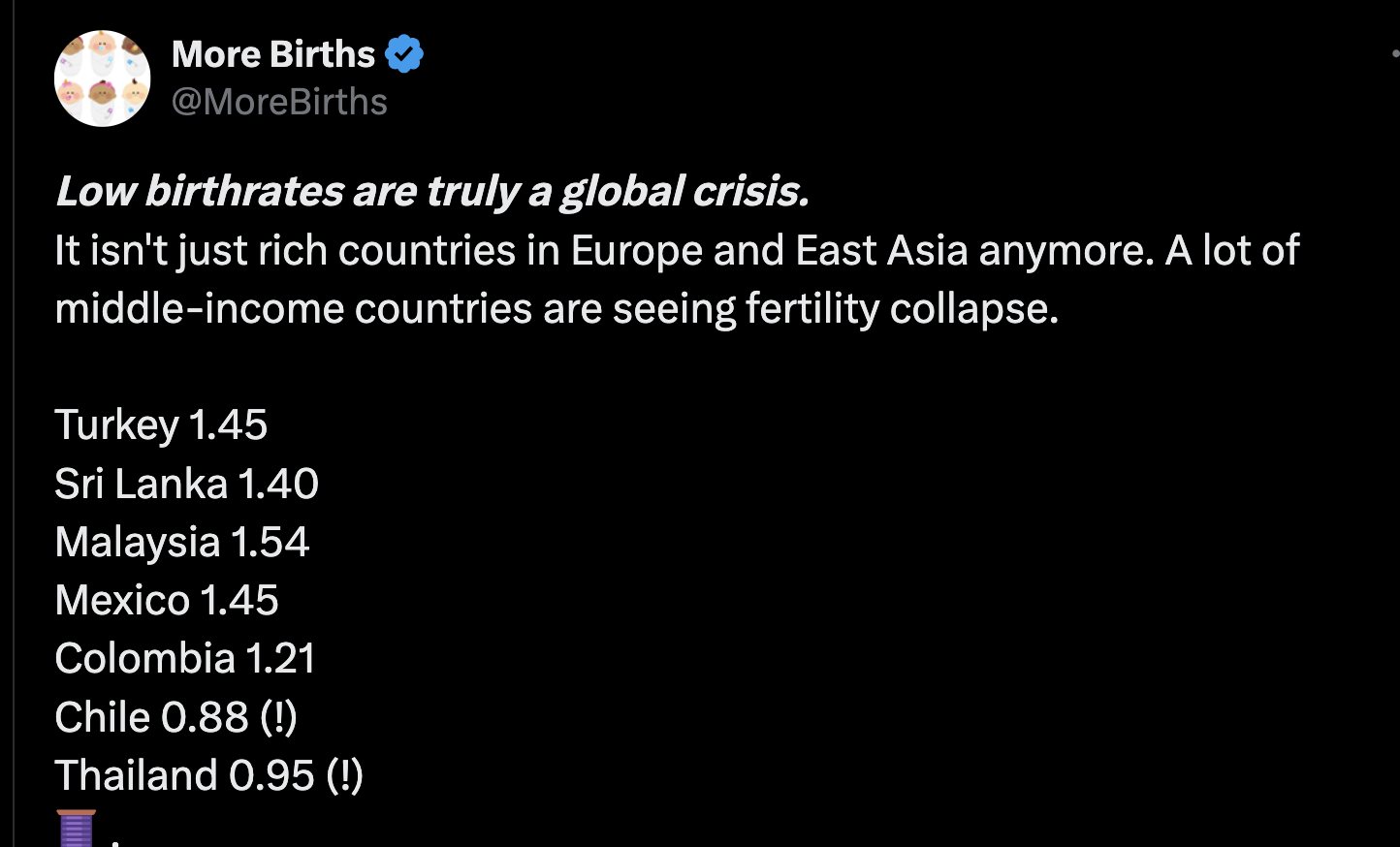Screen dimensions: 1400x847
Task: Click the "Turkey 1.45" line
Action: point(161,424)
